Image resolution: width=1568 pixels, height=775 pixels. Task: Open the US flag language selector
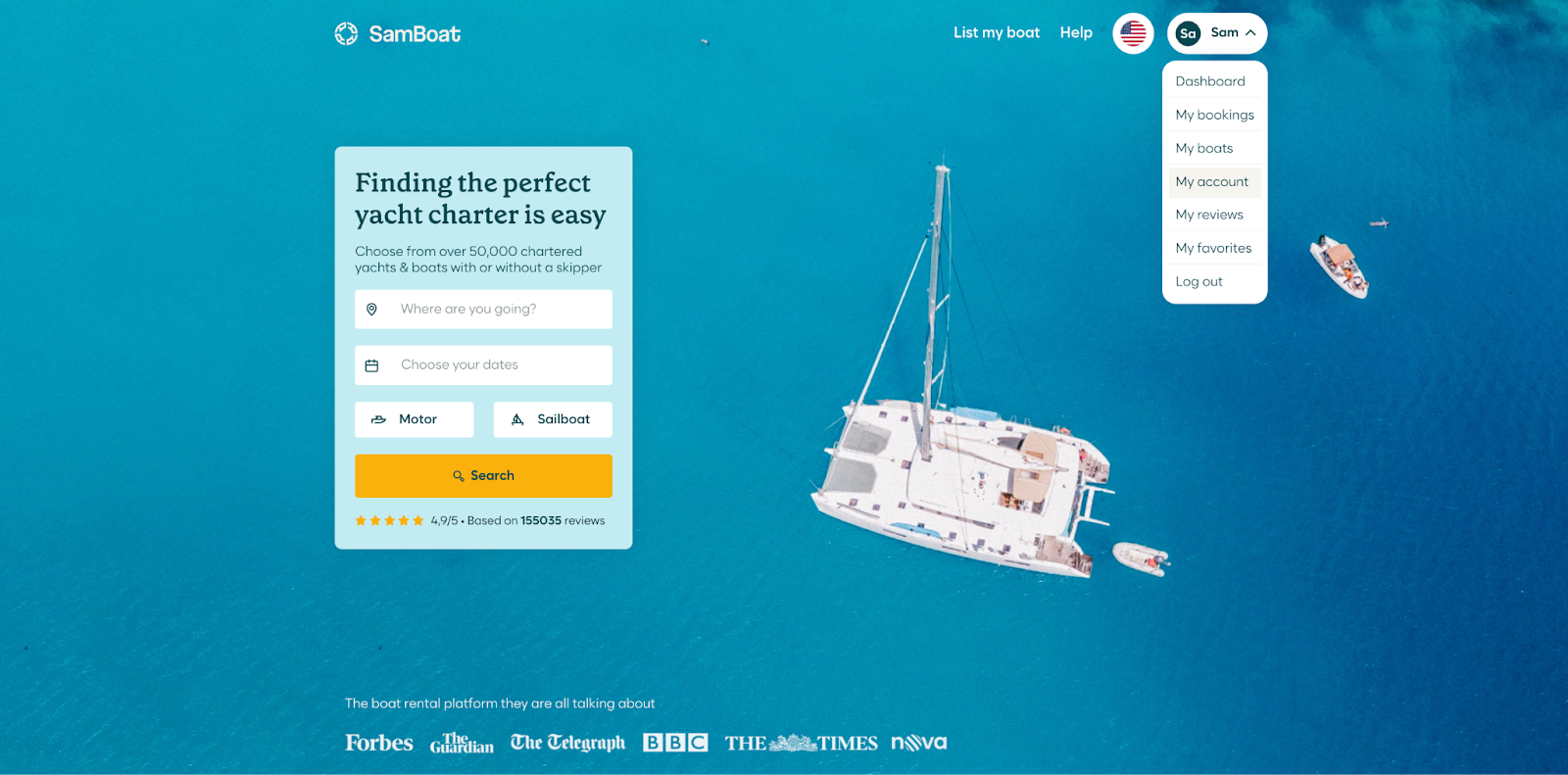1133,33
